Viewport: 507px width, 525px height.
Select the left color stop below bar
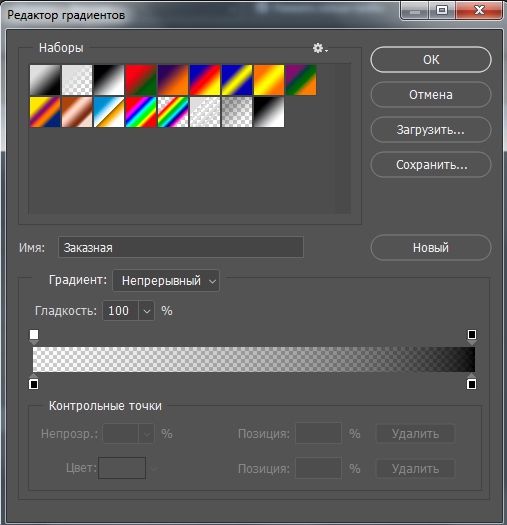[x=33, y=382]
